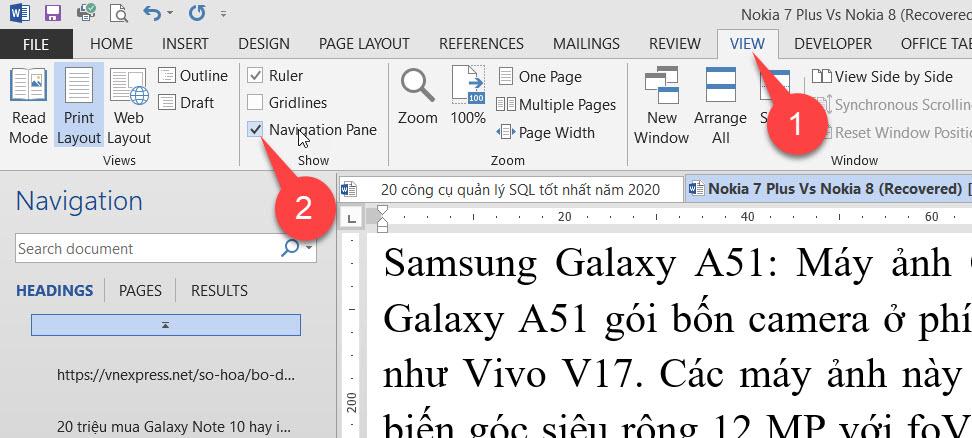
Task: Open the DESIGN ribbon tab
Action: tap(263, 44)
